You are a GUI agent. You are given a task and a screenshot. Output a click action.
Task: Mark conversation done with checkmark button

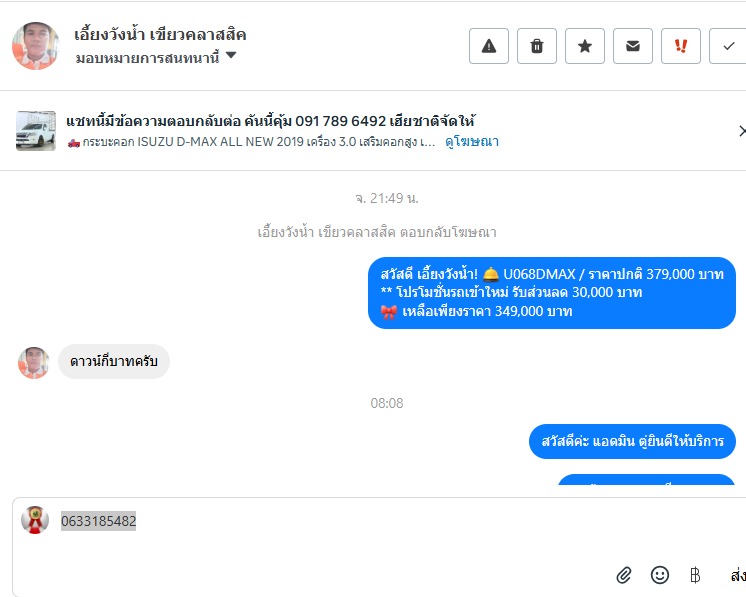pos(728,46)
